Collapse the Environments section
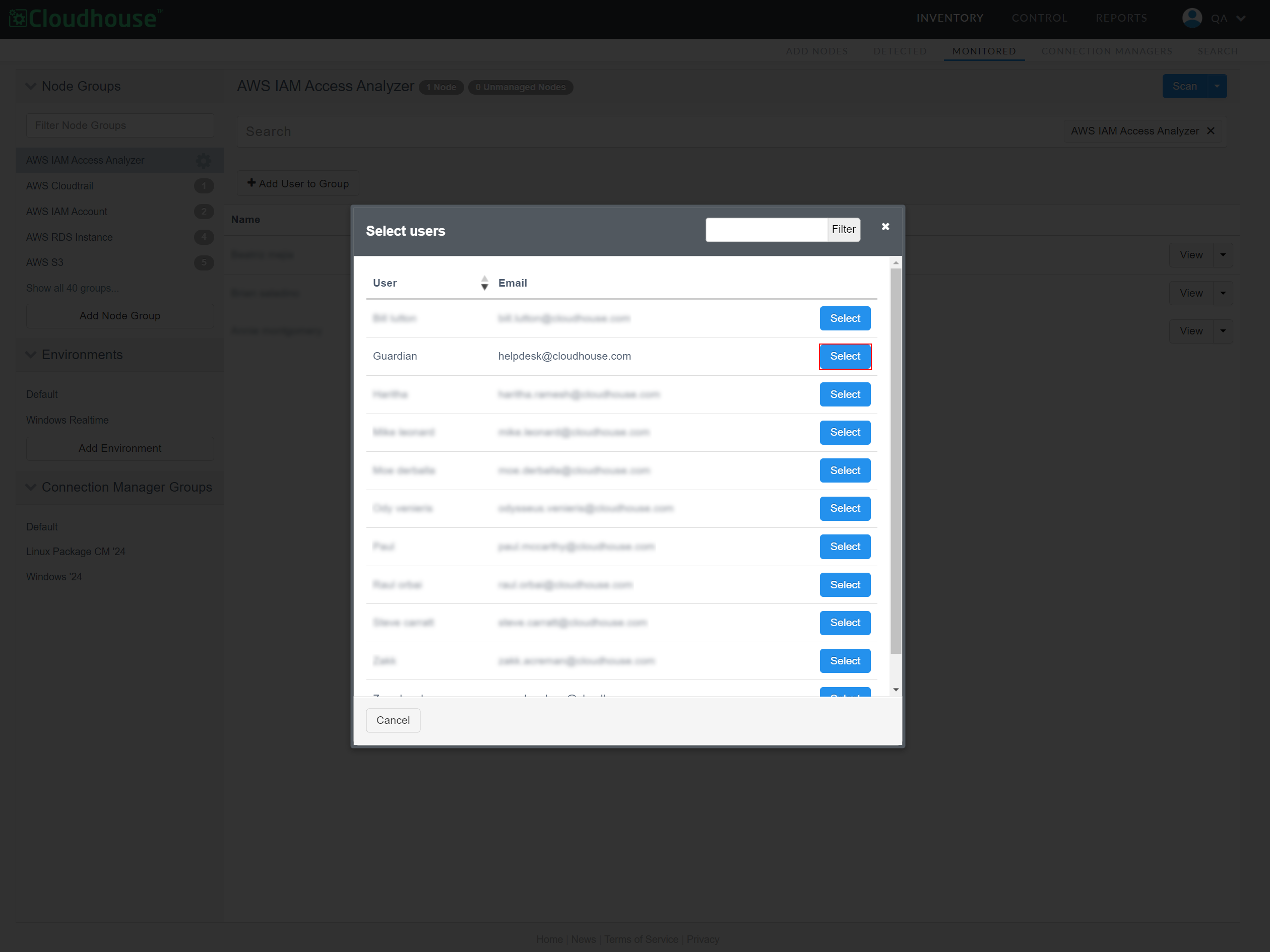The height and width of the screenshot is (952, 1270). coord(31,355)
